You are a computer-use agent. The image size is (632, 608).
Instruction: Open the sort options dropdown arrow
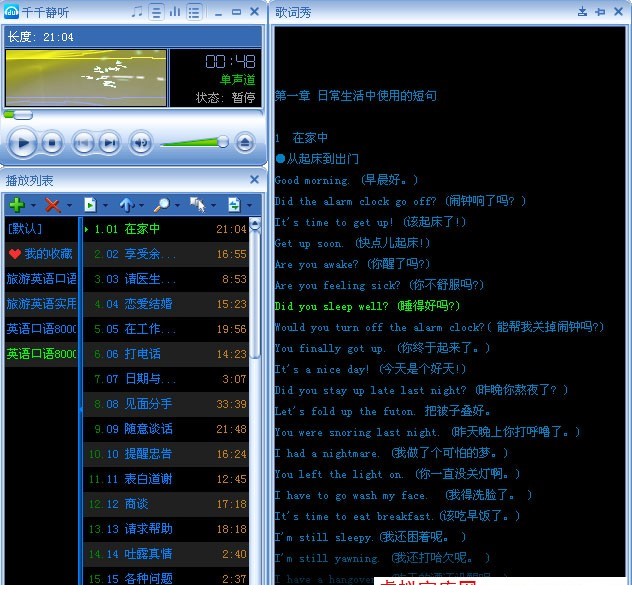(x=141, y=206)
